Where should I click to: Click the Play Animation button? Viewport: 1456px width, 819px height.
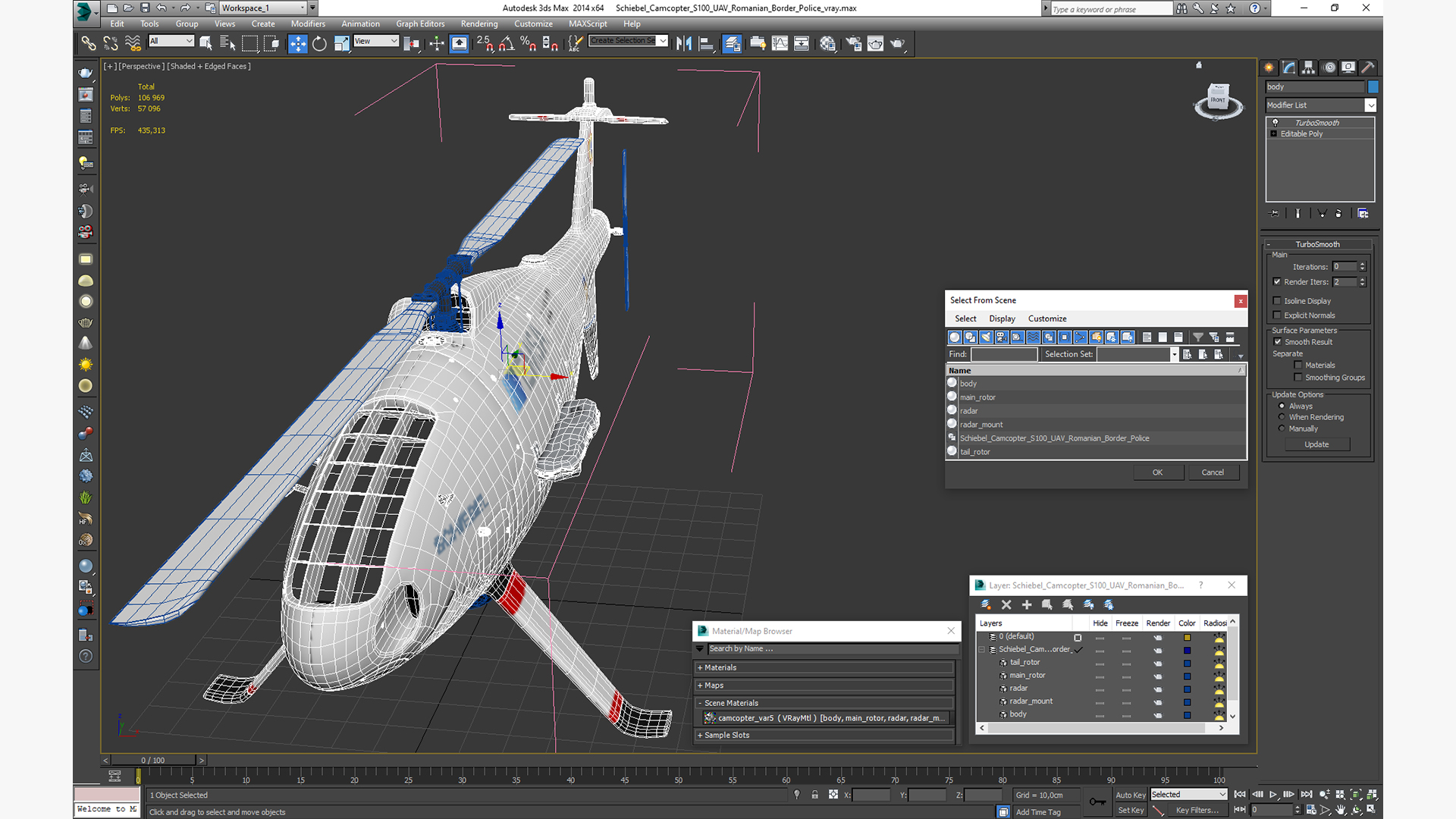pos(1273,795)
